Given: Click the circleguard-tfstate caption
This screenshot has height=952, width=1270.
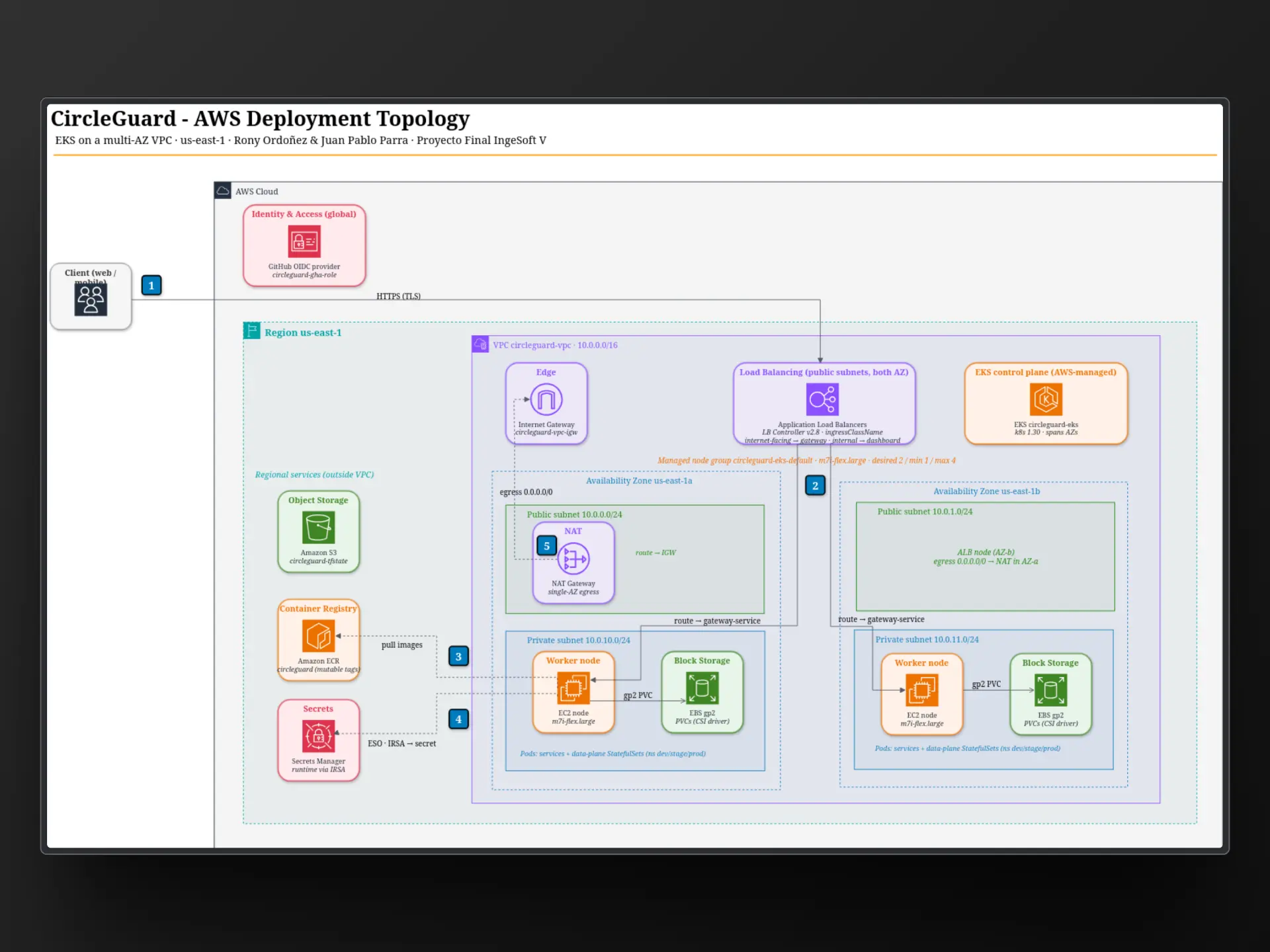Looking at the screenshot, I should click(x=318, y=561).
